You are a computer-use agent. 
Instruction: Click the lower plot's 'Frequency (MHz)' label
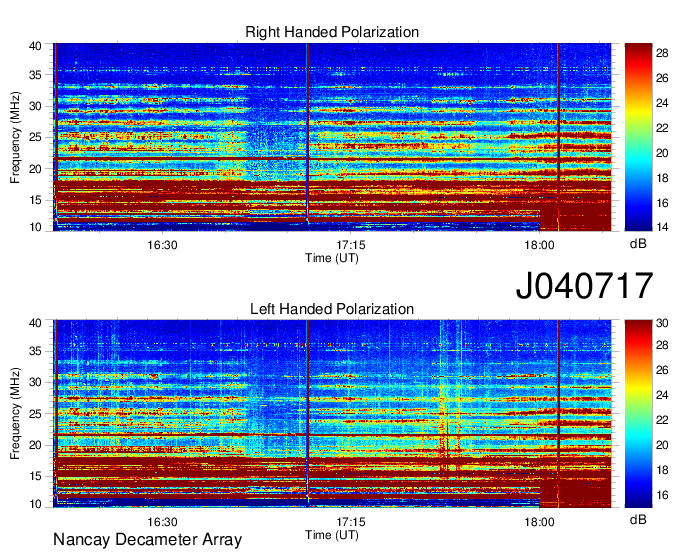[x=15, y=414]
